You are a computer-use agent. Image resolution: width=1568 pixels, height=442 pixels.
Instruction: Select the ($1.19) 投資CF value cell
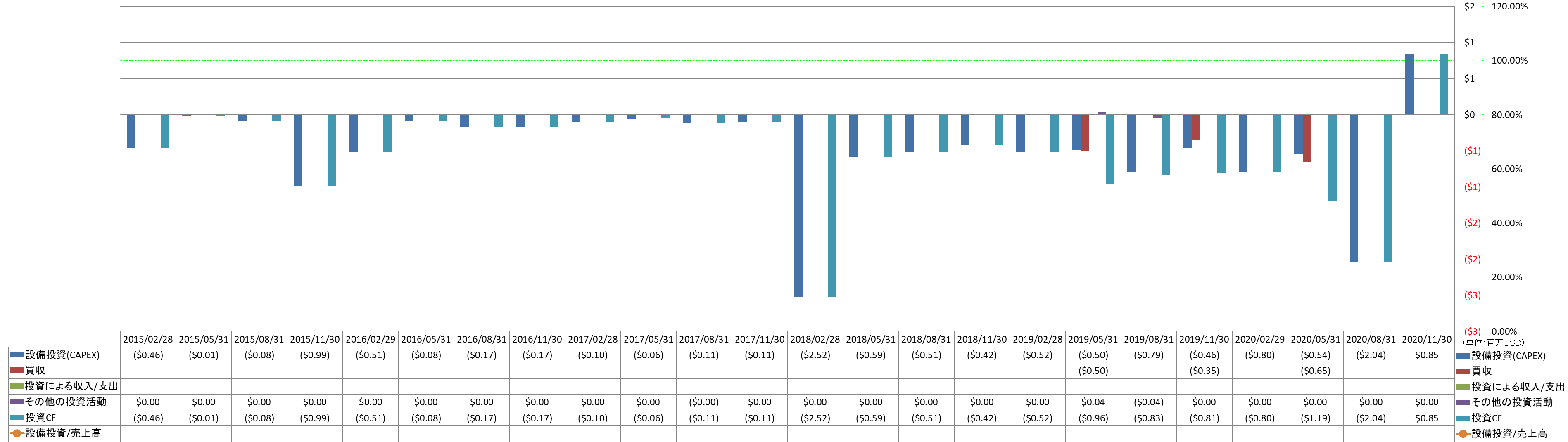coord(1315,418)
